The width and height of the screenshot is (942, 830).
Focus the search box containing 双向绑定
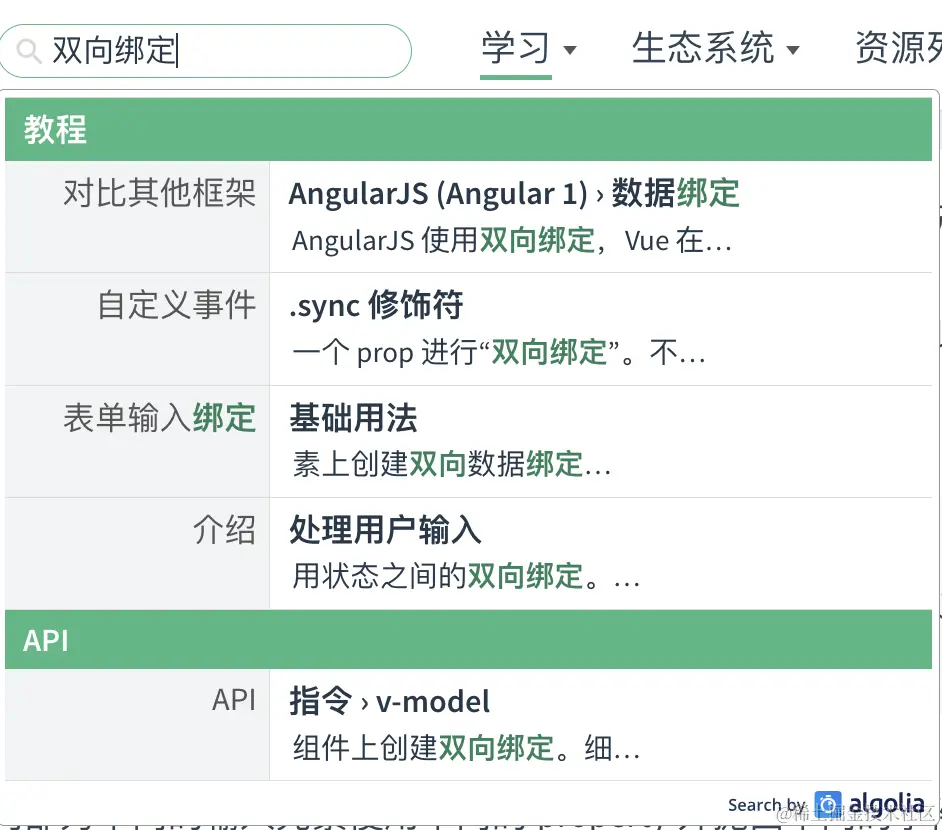click(205, 51)
